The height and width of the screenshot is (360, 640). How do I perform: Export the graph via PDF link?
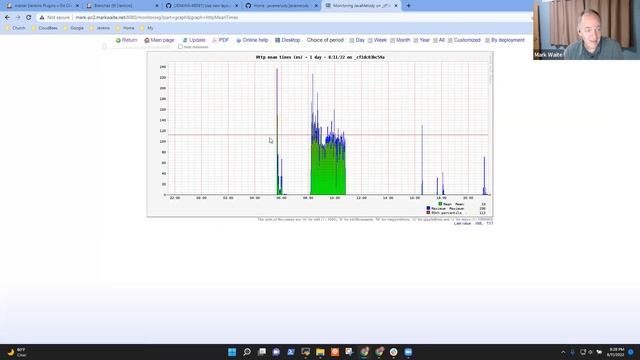coord(220,40)
